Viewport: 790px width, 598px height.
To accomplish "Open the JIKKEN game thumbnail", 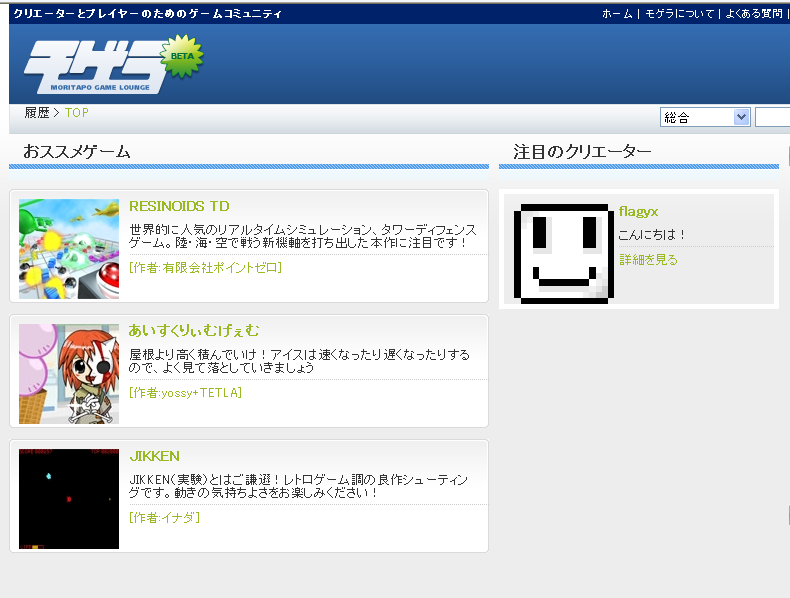I will pos(69,499).
